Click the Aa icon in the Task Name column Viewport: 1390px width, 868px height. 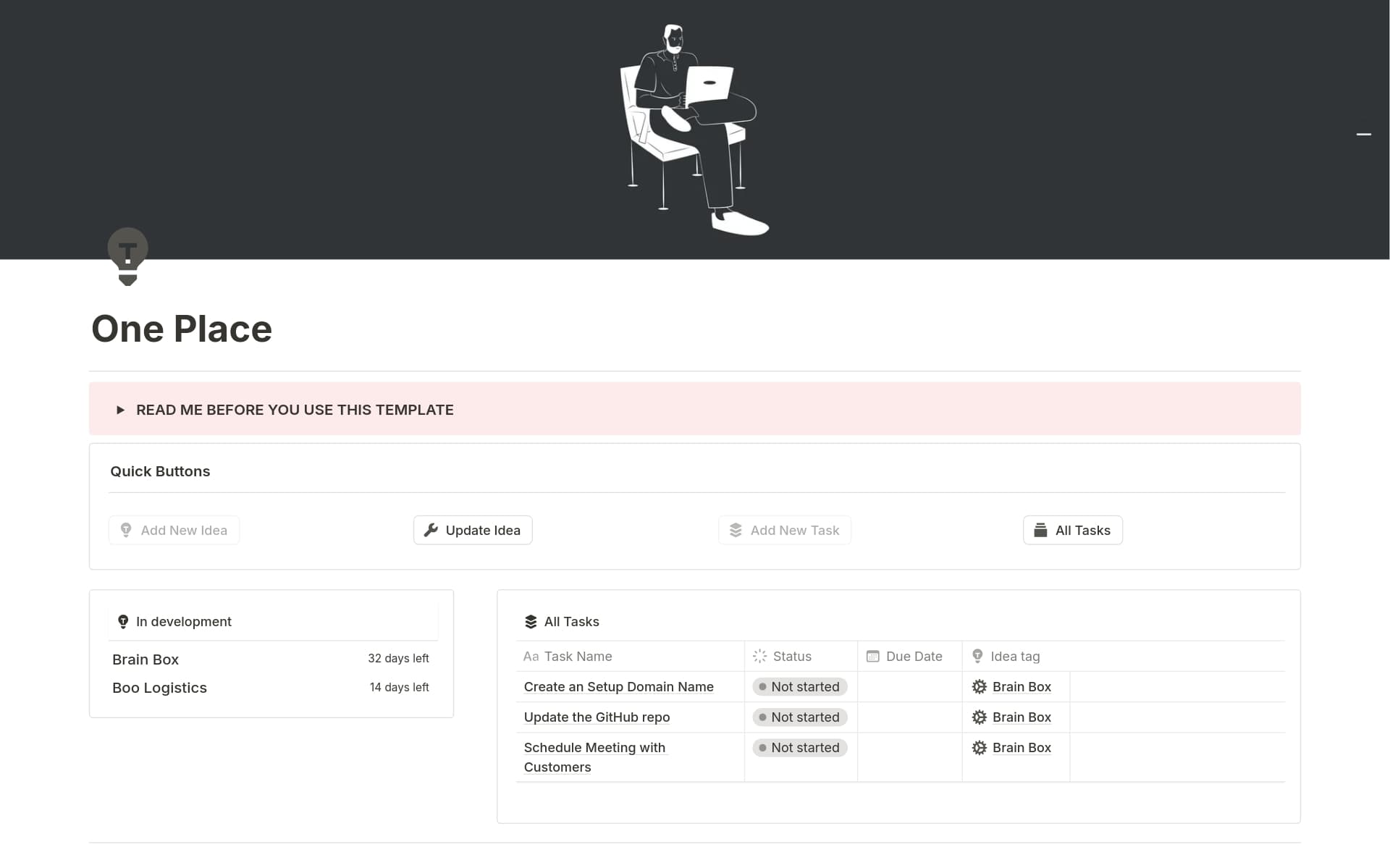click(530, 657)
